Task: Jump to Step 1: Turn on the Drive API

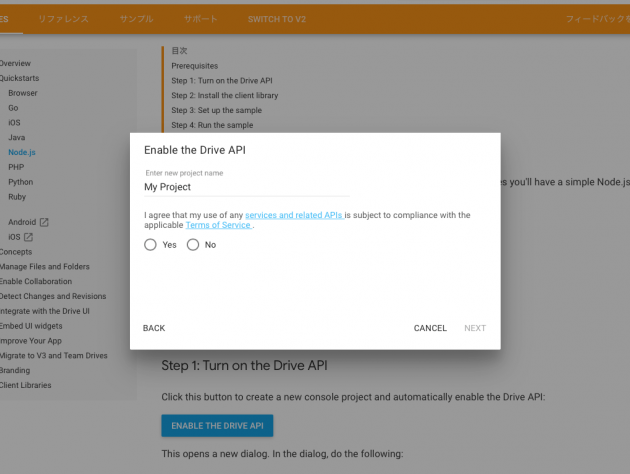Action: [222, 81]
